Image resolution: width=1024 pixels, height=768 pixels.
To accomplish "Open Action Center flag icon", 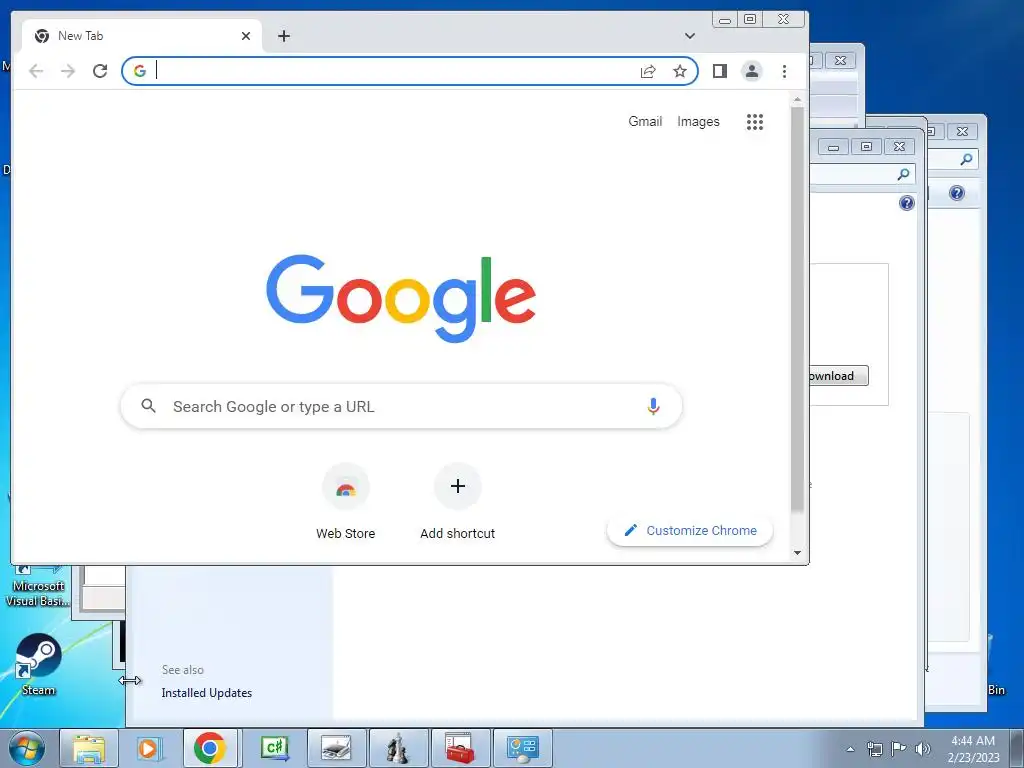I will (x=899, y=748).
